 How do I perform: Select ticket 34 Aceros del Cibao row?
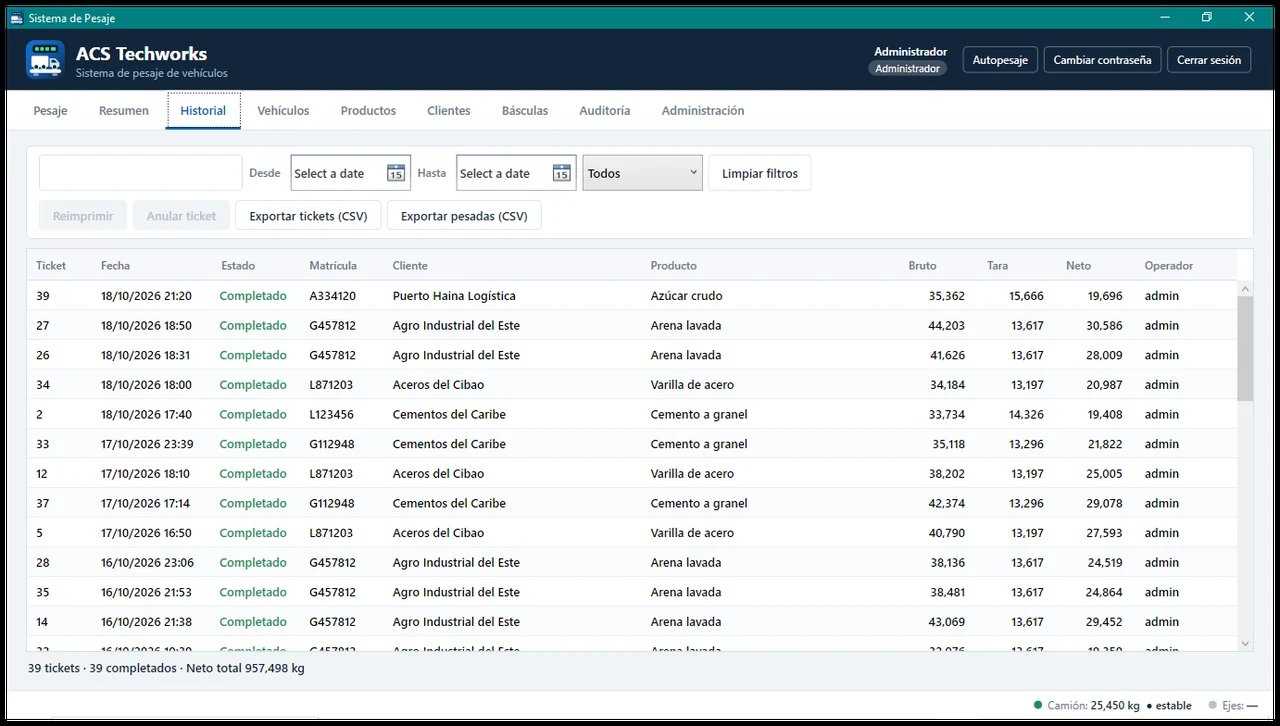(632, 385)
